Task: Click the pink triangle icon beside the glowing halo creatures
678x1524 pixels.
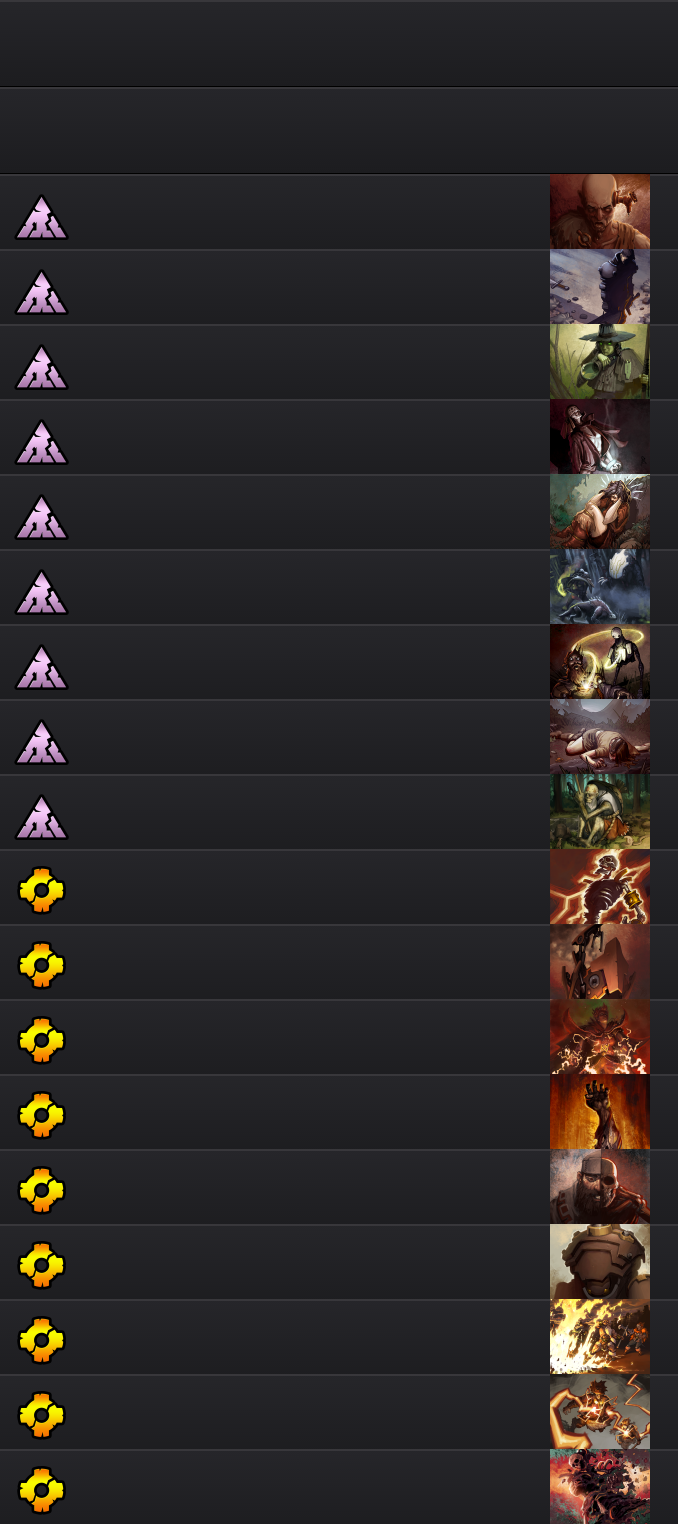Action: [x=41, y=667]
